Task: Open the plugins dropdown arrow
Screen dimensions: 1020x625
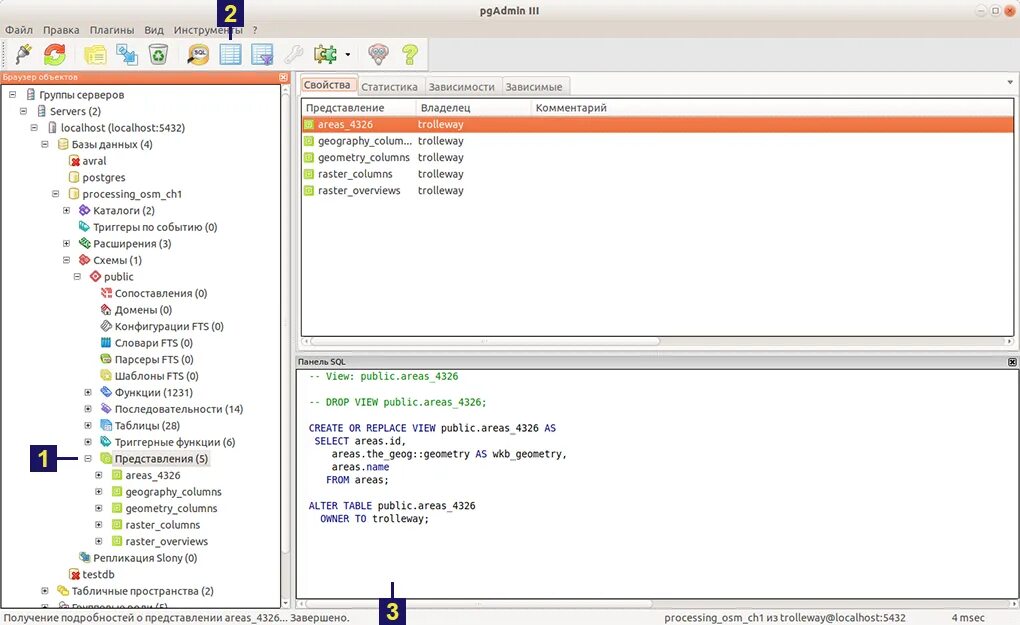Action: (x=347, y=55)
